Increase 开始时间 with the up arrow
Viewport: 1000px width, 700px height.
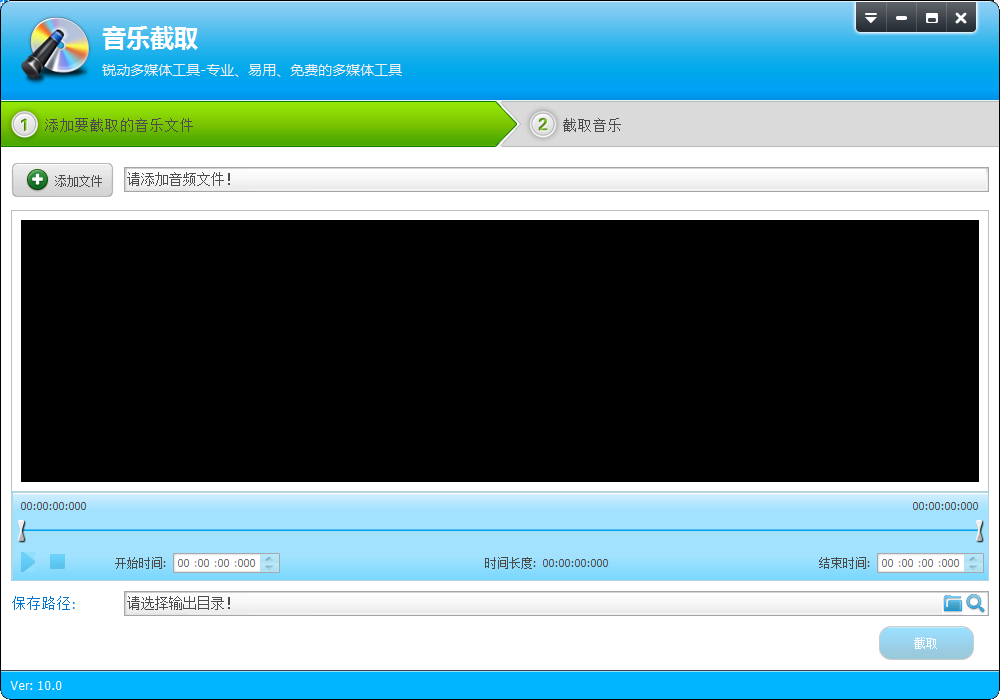270,558
